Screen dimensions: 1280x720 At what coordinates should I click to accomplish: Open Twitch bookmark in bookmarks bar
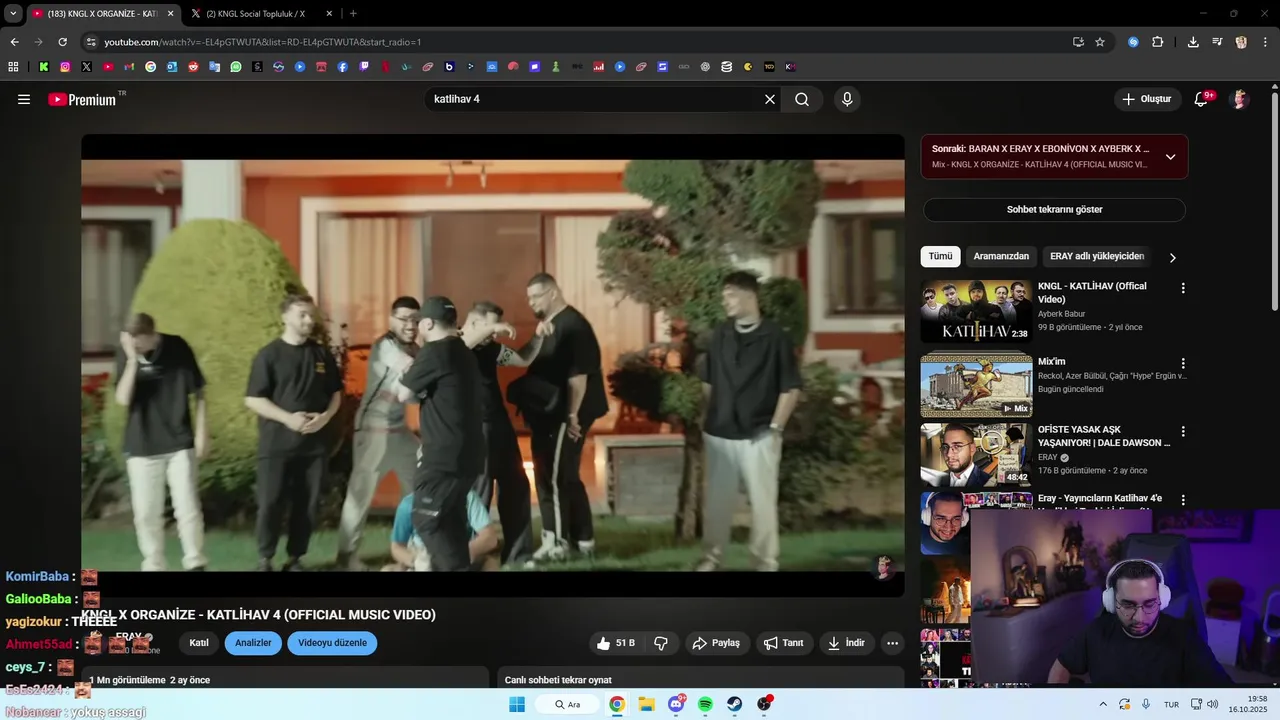click(x=364, y=67)
